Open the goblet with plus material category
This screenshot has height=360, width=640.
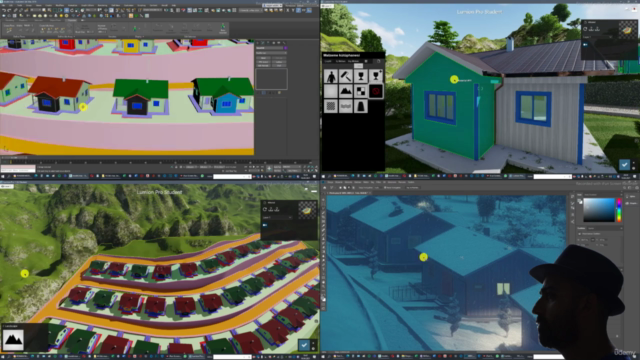376,76
